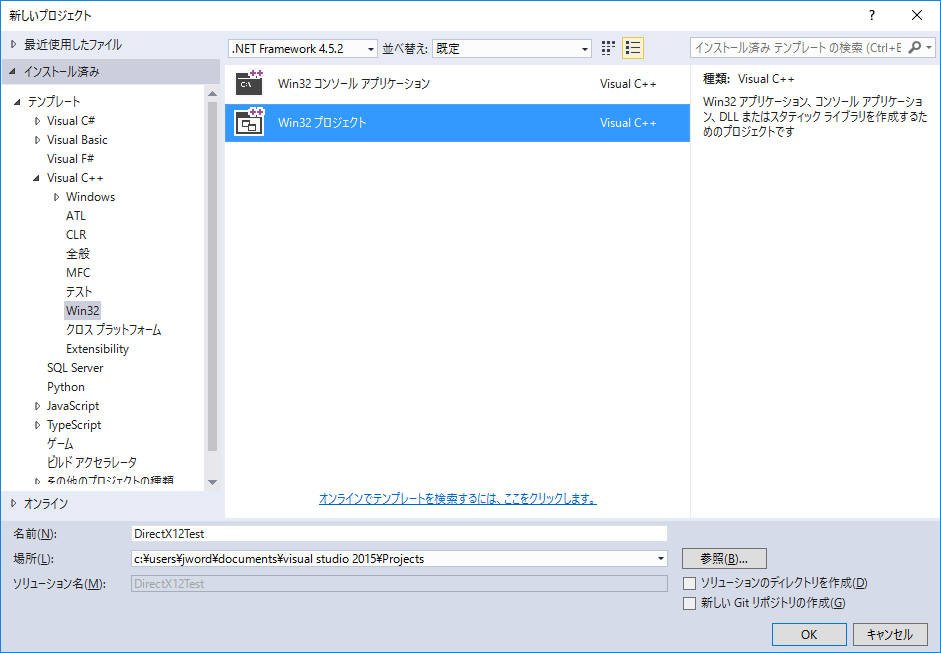
Task: Select the CLR template category
Action: [x=76, y=235]
